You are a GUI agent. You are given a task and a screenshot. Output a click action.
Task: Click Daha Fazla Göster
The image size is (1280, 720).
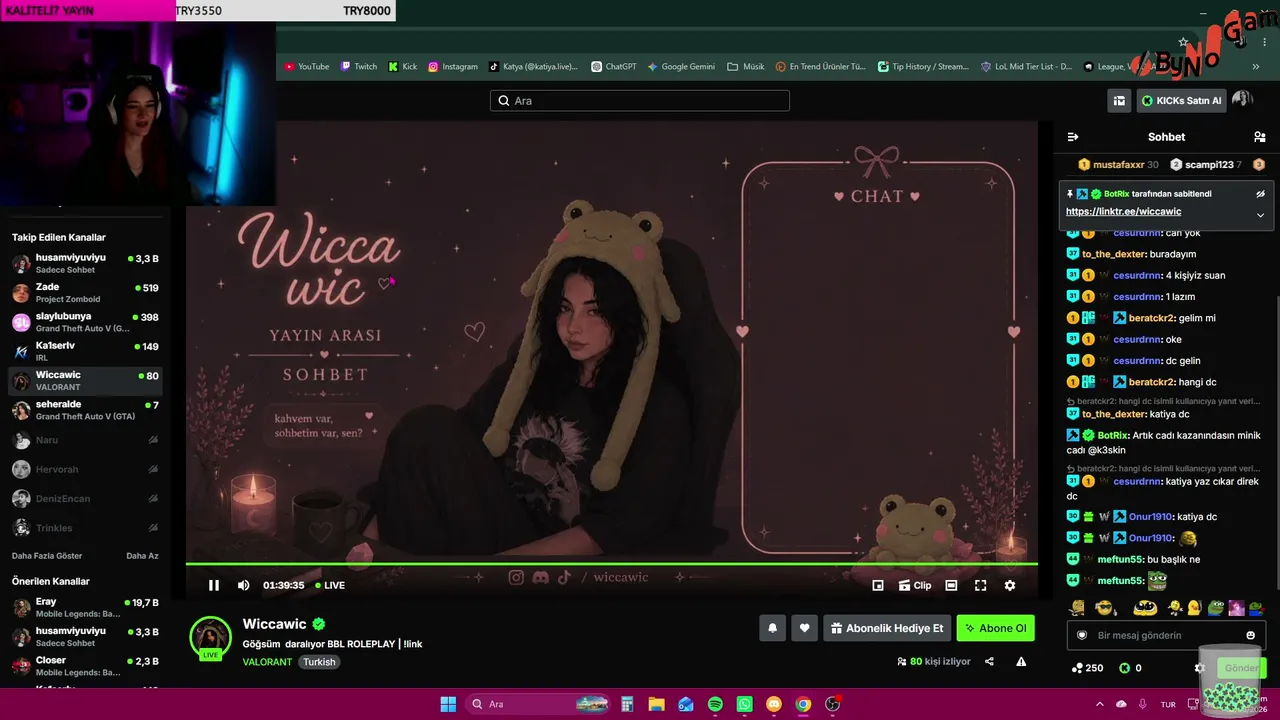(x=47, y=556)
